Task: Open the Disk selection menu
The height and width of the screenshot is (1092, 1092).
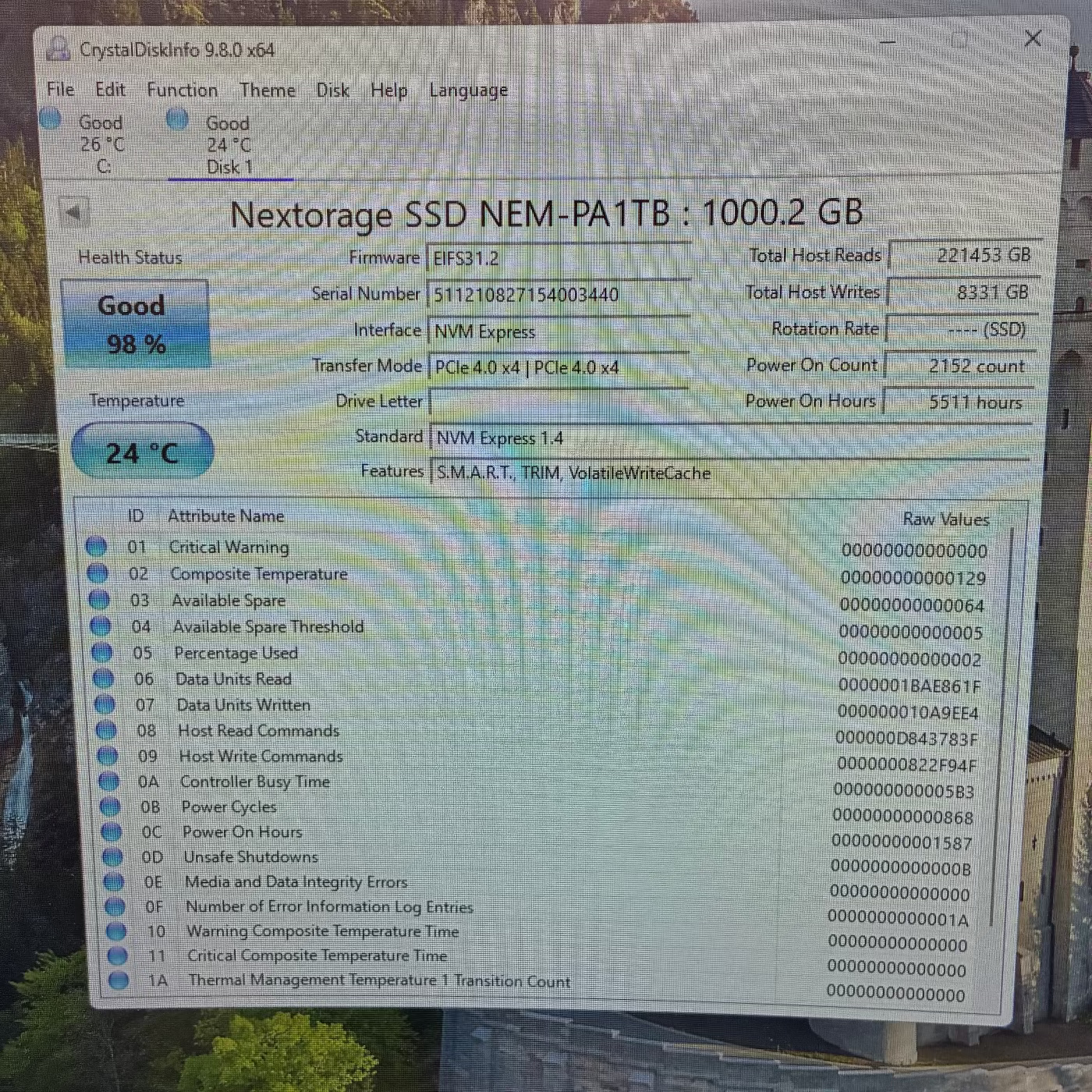Action: pos(331,90)
